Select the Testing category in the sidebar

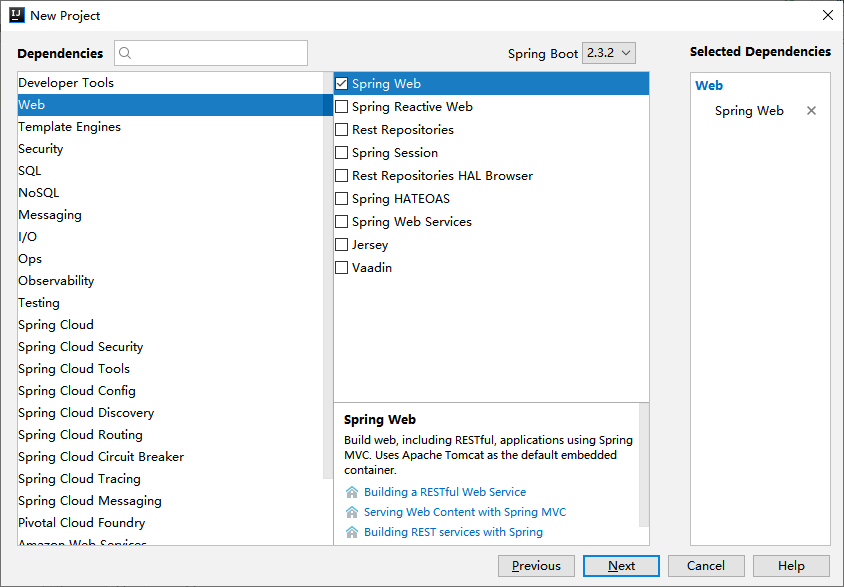(x=38, y=302)
